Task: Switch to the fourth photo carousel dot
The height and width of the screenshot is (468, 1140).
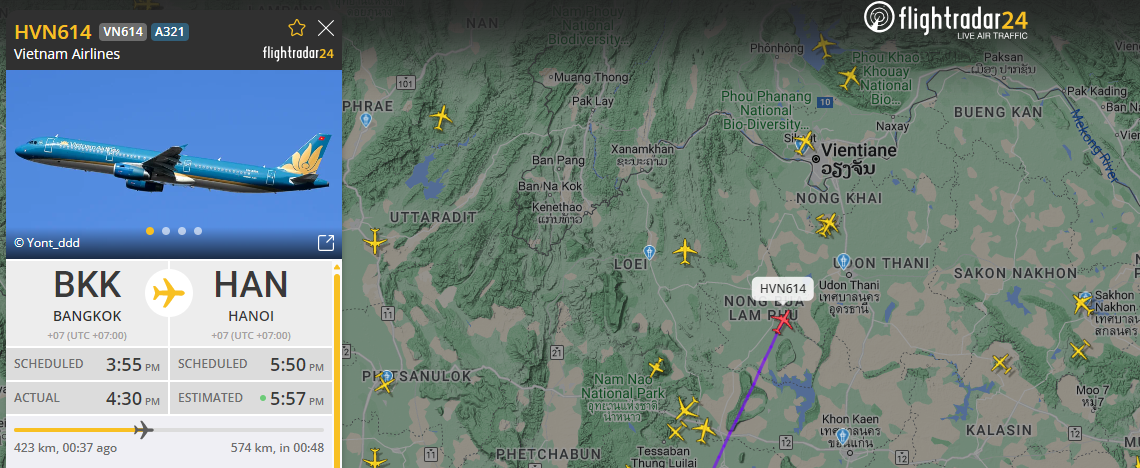Action: (198, 231)
